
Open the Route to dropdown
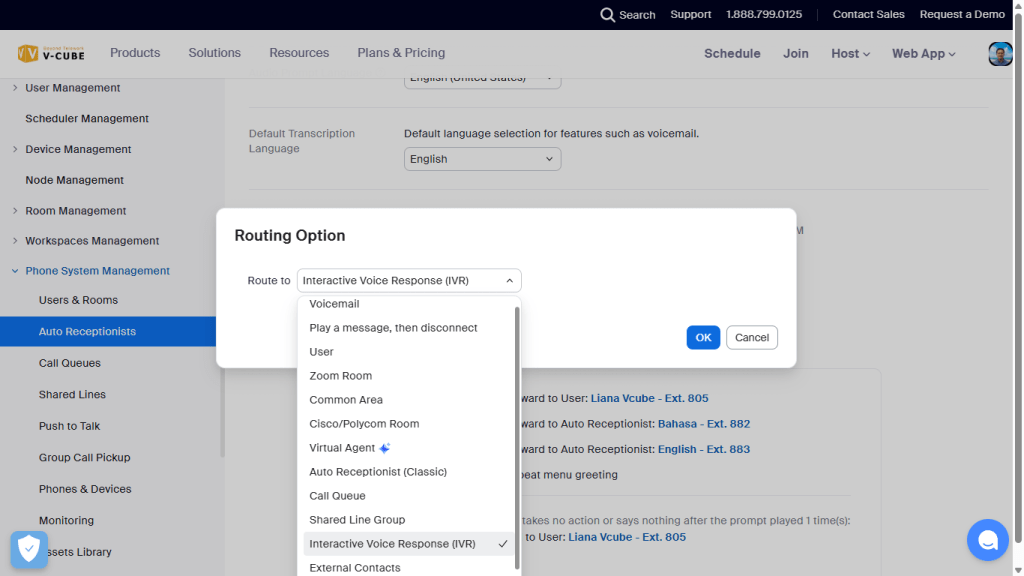[409, 281]
